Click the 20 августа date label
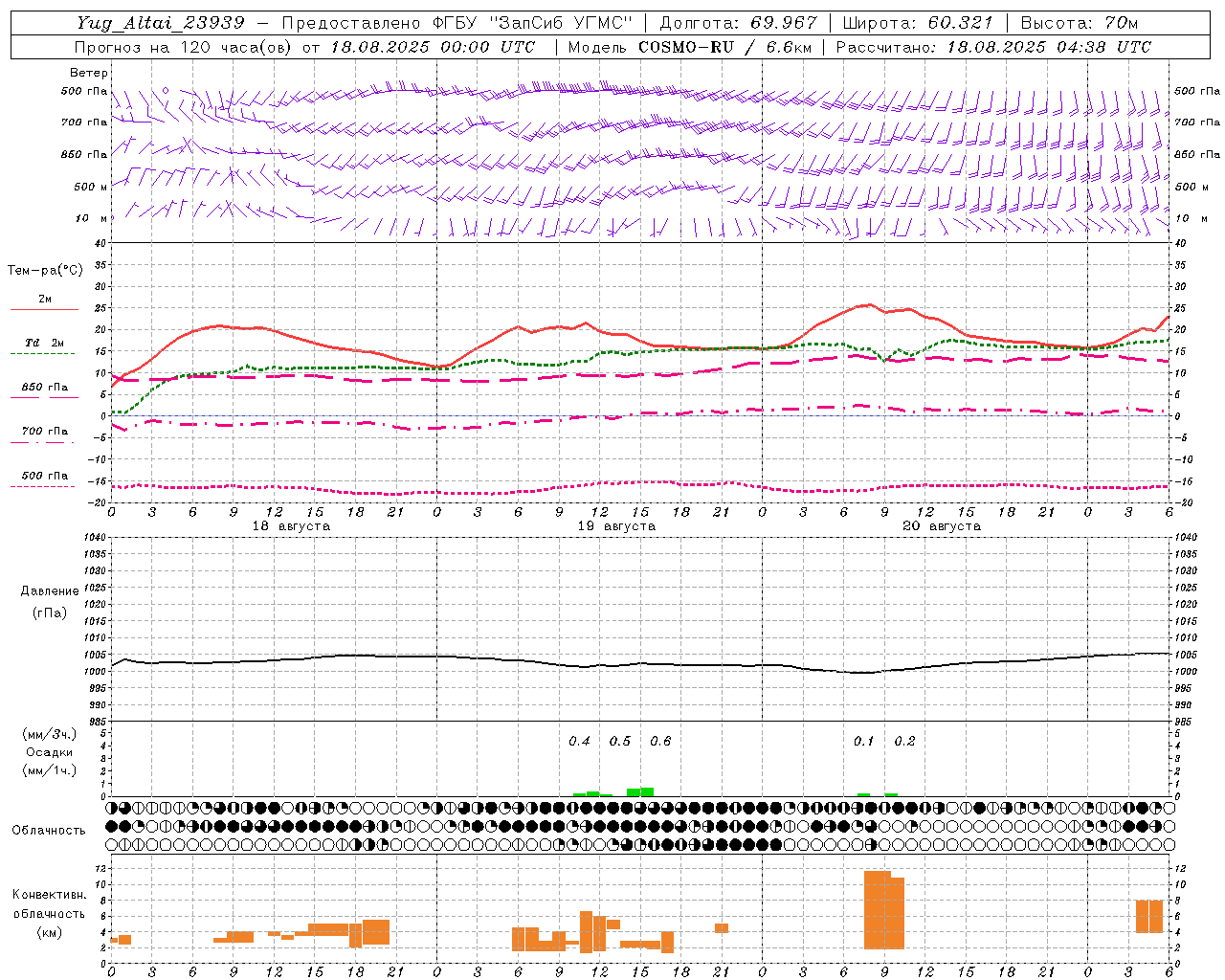The height and width of the screenshot is (980, 1225). (942, 526)
